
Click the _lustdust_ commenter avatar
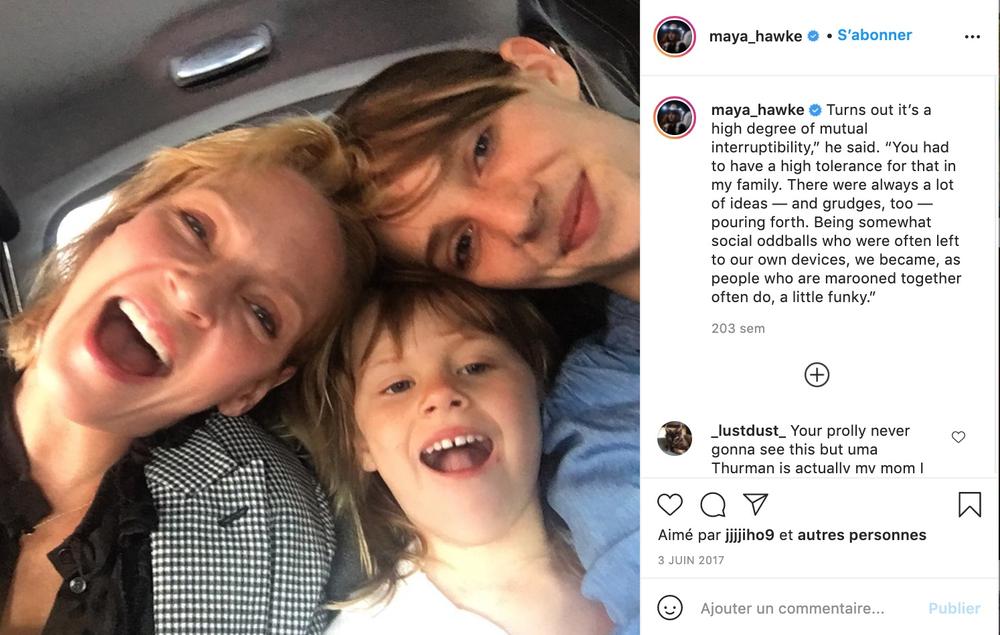pyautogui.click(x=674, y=438)
